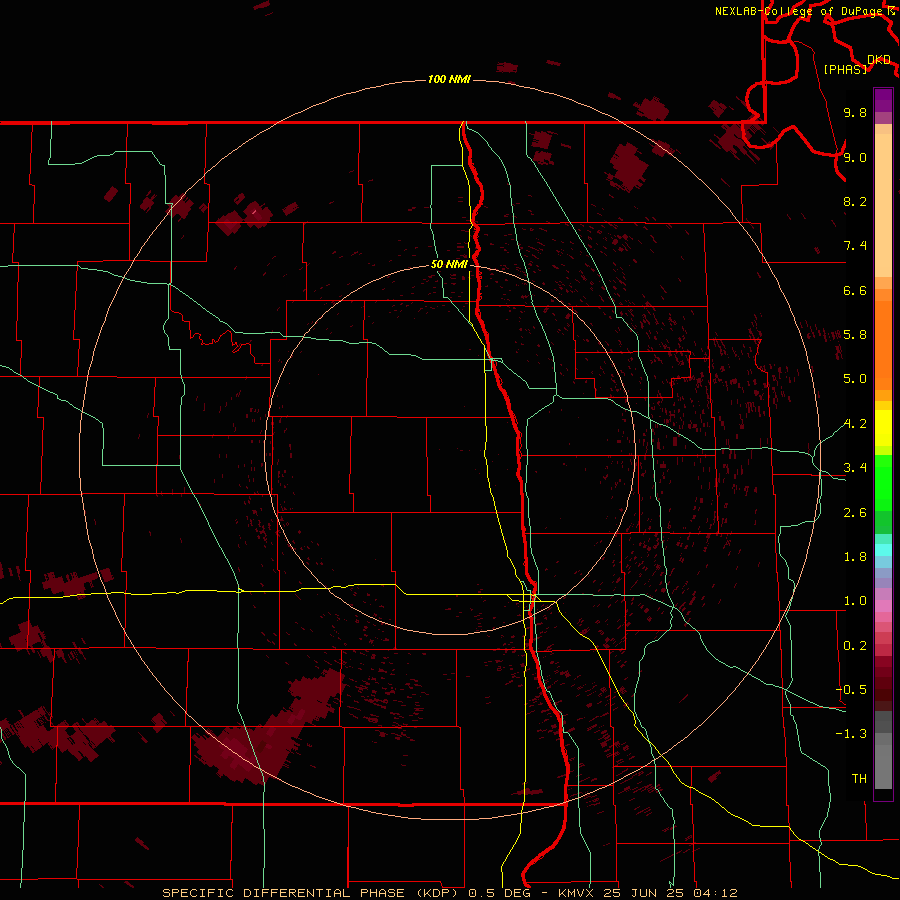Pick the purple band atop the color bar
The height and width of the screenshot is (900, 900).
pyautogui.click(x=883, y=100)
